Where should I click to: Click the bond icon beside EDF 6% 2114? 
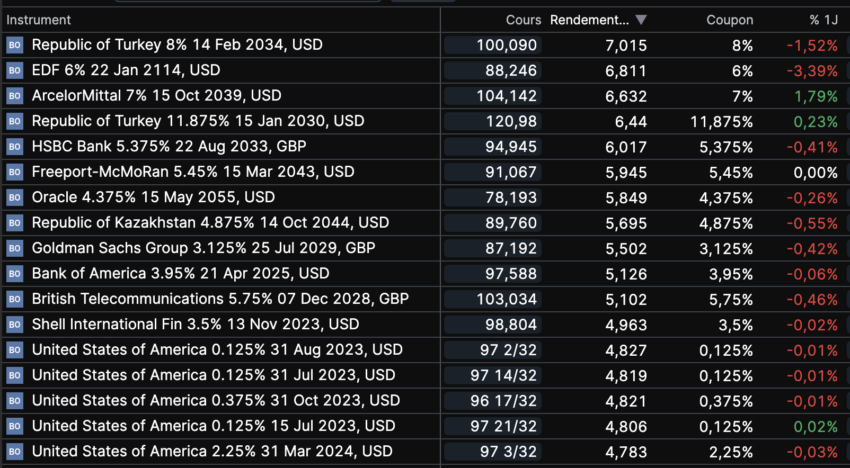pyautogui.click(x=14, y=70)
